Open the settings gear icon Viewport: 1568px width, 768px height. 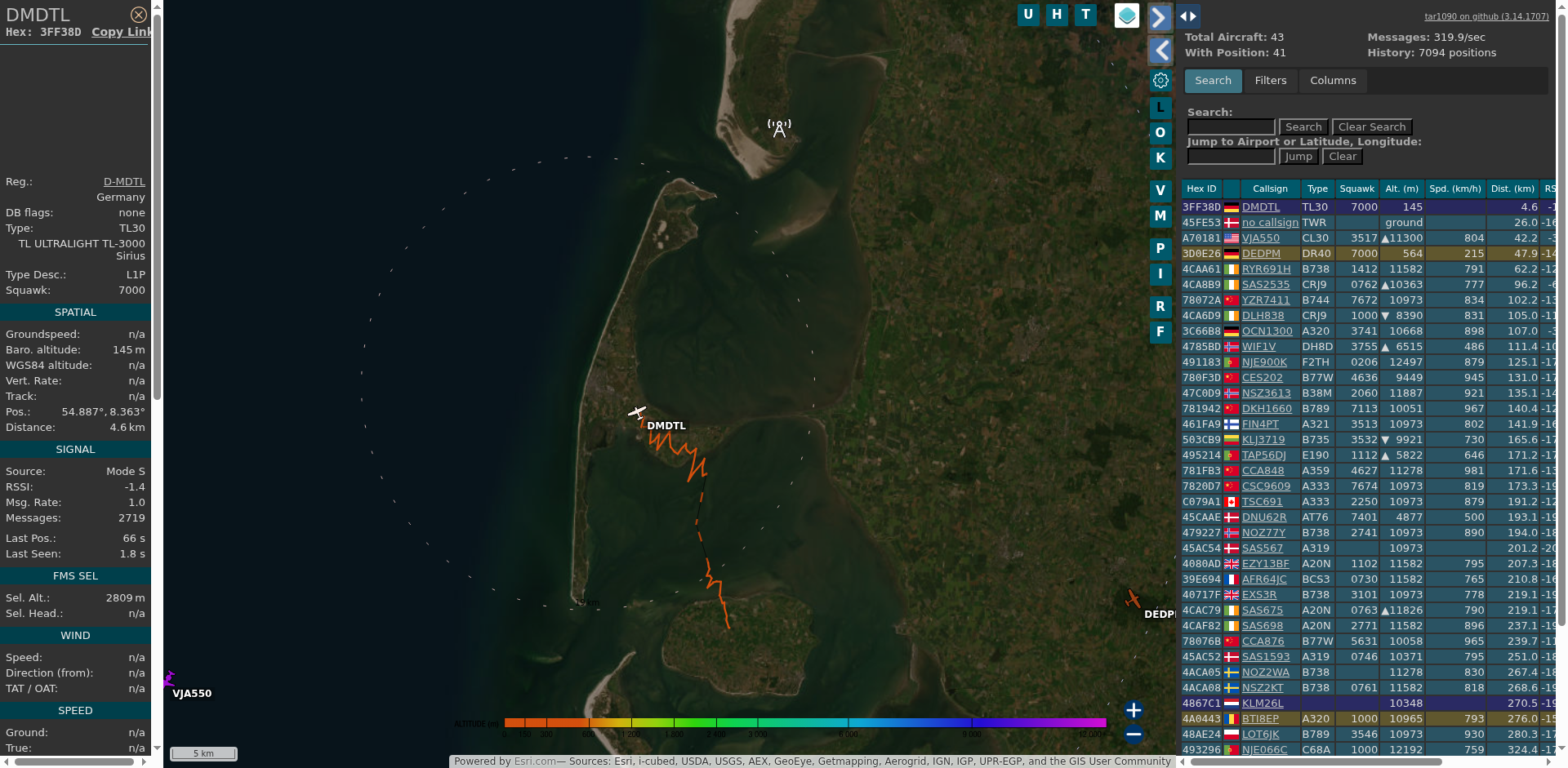click(x=1160, y=80)
